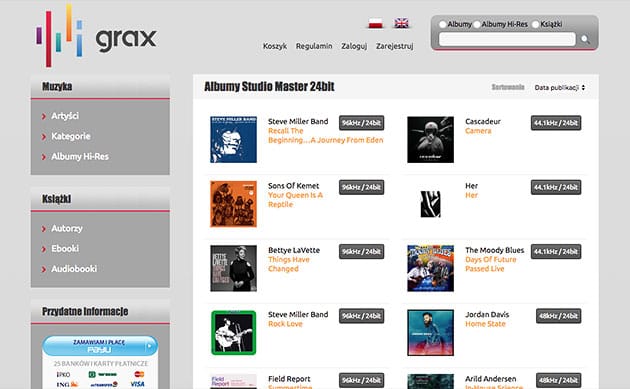Open the Koszyk menu link
This screenshot has width=630, height=389.
pos(275,46)
